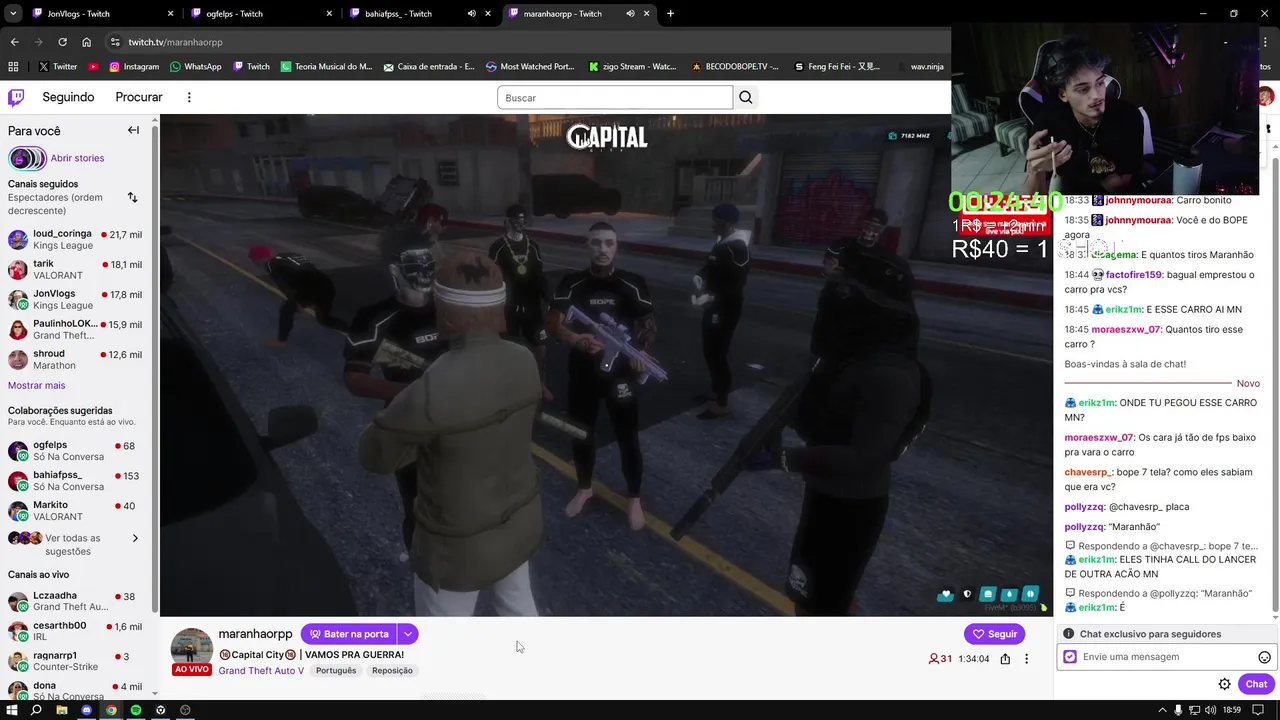Focus the Envie uma mensagem chat box
Viewport: 1280px width, 720px height.
tap(1165, 657)
